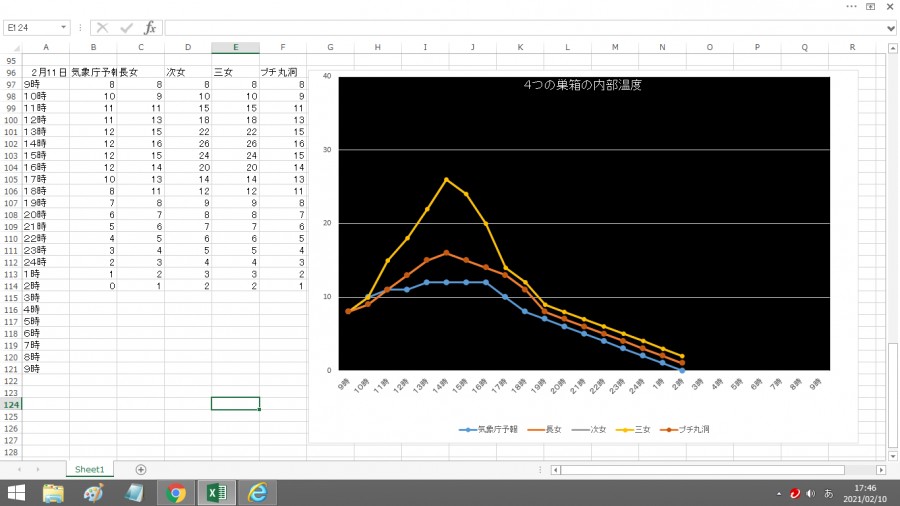Open Ribbon Display Options icon
The width and height of the screenshot is (900, 506).
pyautogui.click(x=871, y=6)
